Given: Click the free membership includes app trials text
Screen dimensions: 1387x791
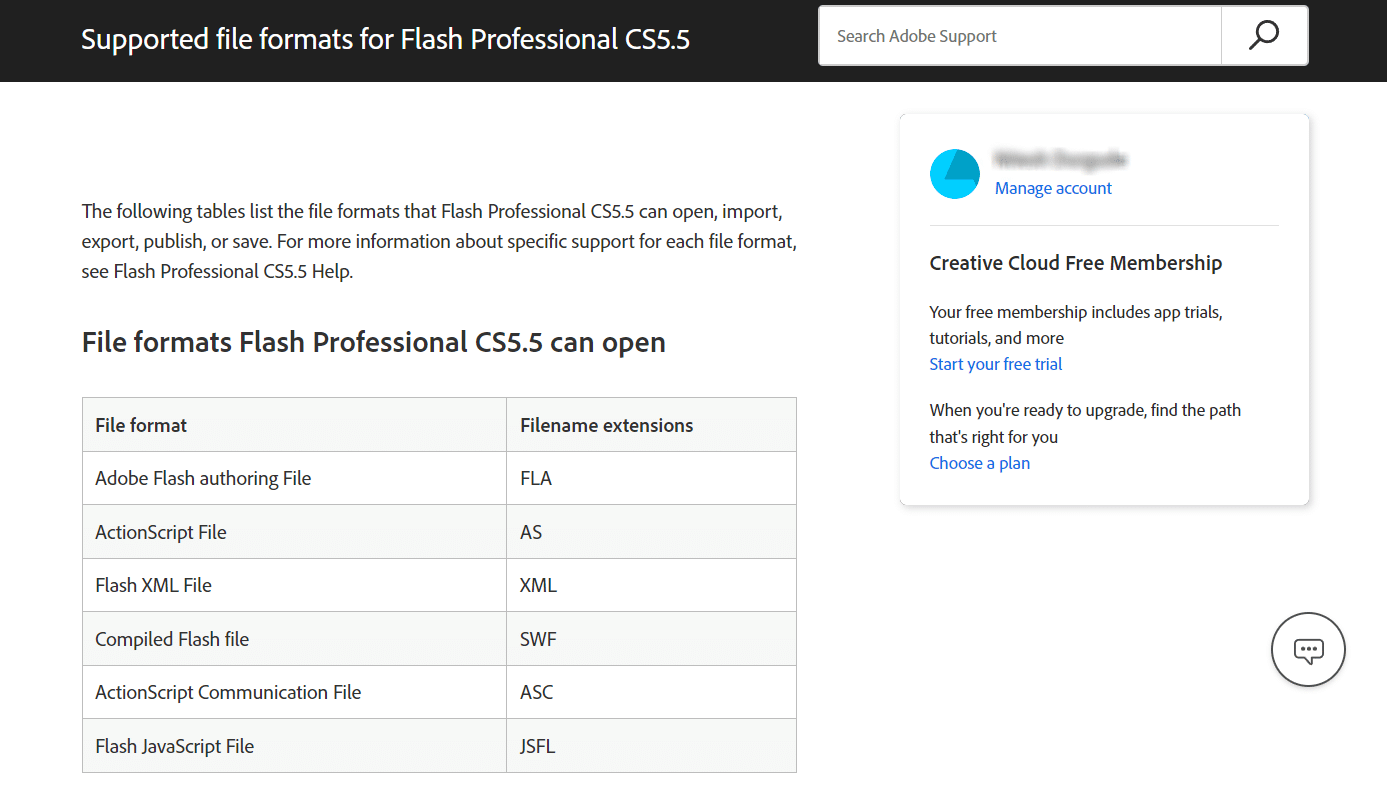Looking at the screenshot, I should [x=1076, y=325].
